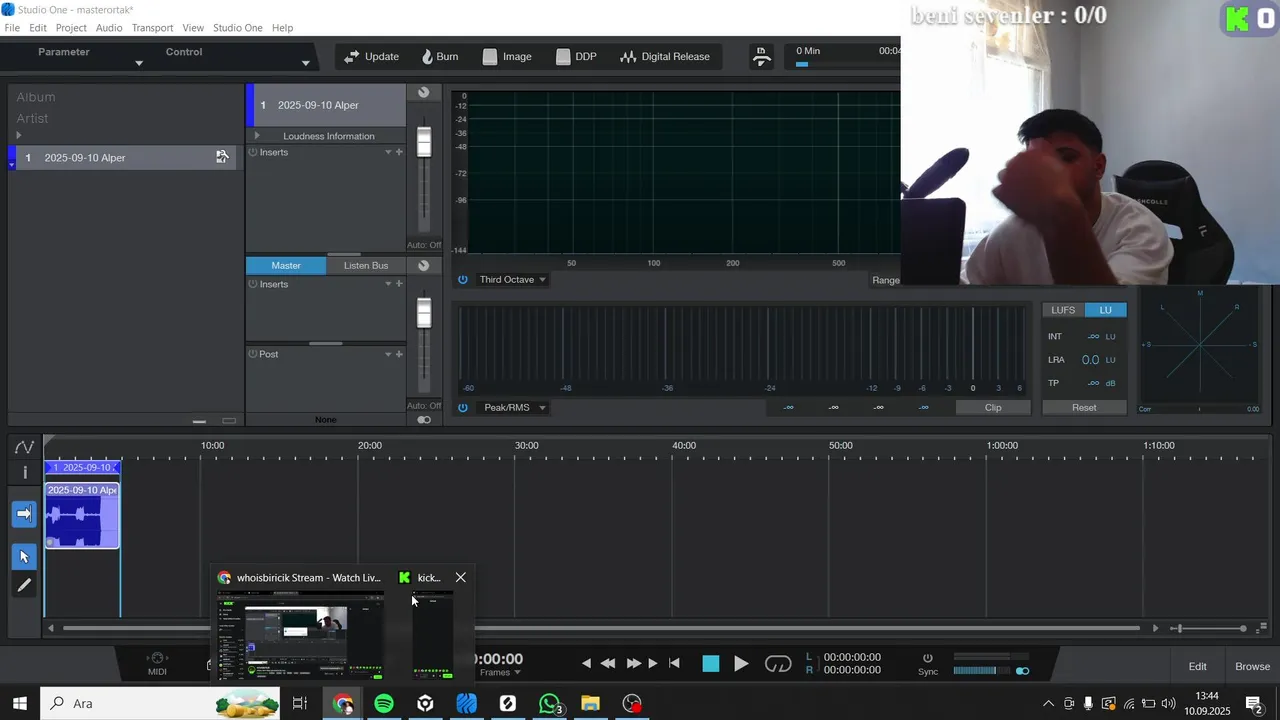Switch to the Listen Bus tab
1280x720 pixels.
click(x=366, y=265)
